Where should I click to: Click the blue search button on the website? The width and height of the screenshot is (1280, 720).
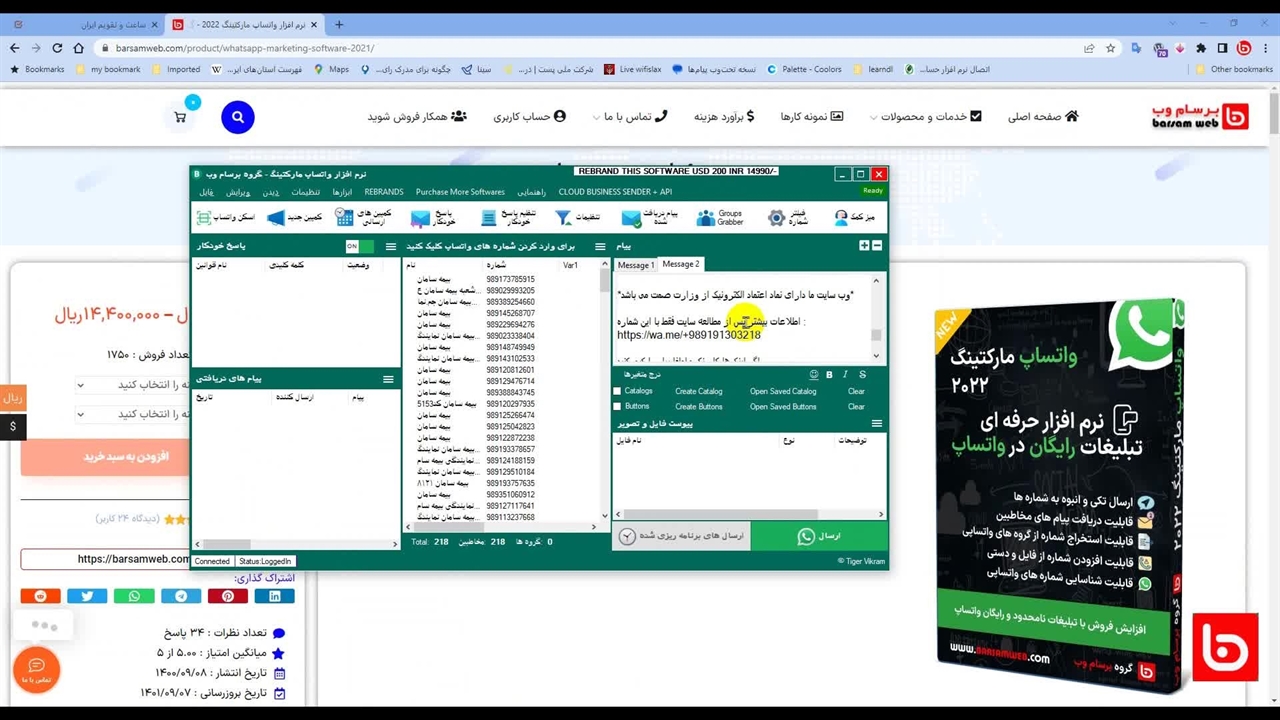(238, 117)
